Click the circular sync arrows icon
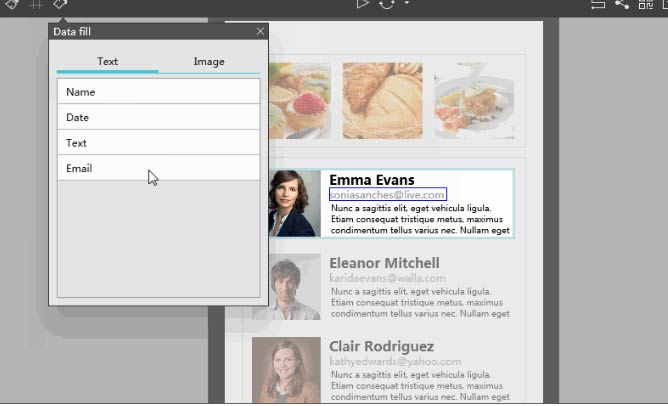 (x=388, y=4)
